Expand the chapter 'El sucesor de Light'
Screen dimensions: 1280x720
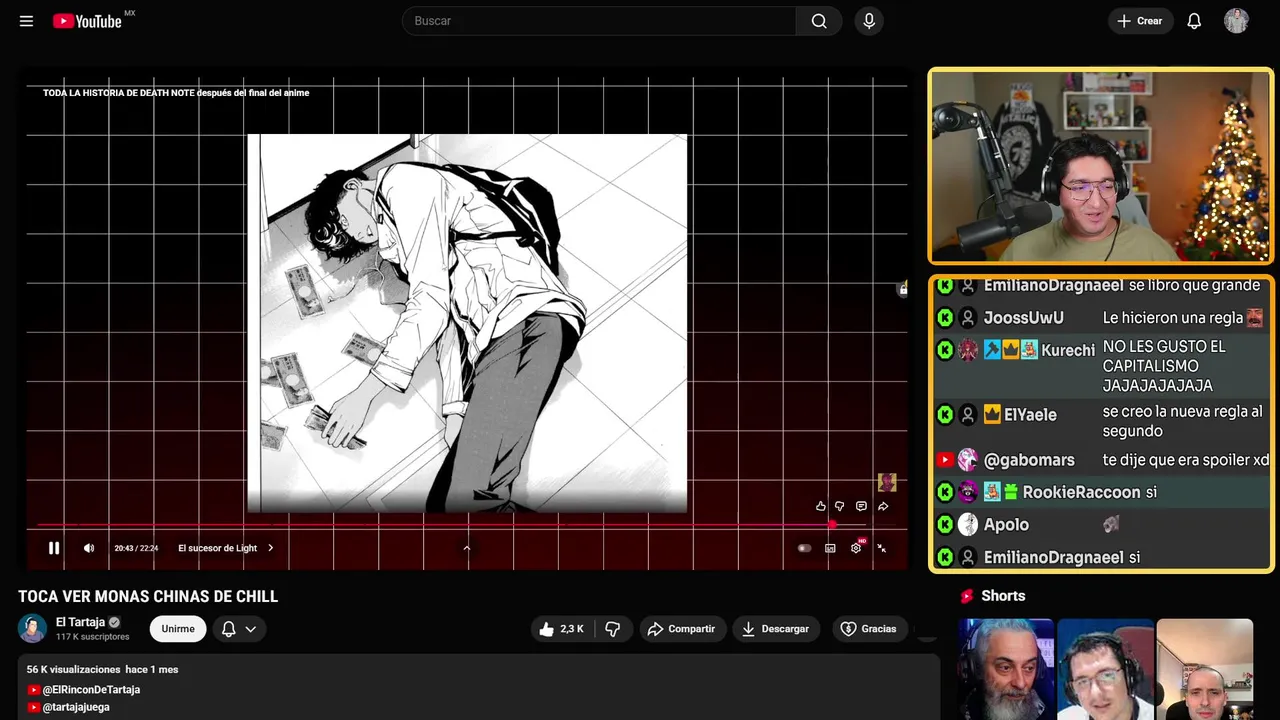click(226, 548)
